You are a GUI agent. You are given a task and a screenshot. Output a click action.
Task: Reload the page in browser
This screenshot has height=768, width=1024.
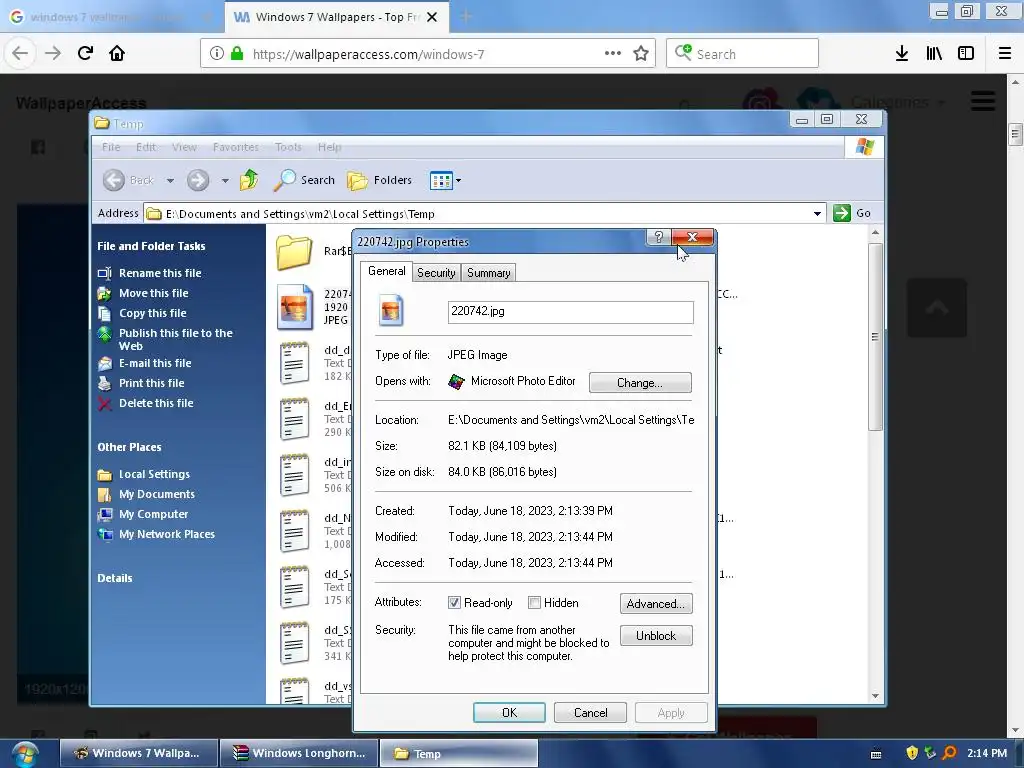click(85, 53)
